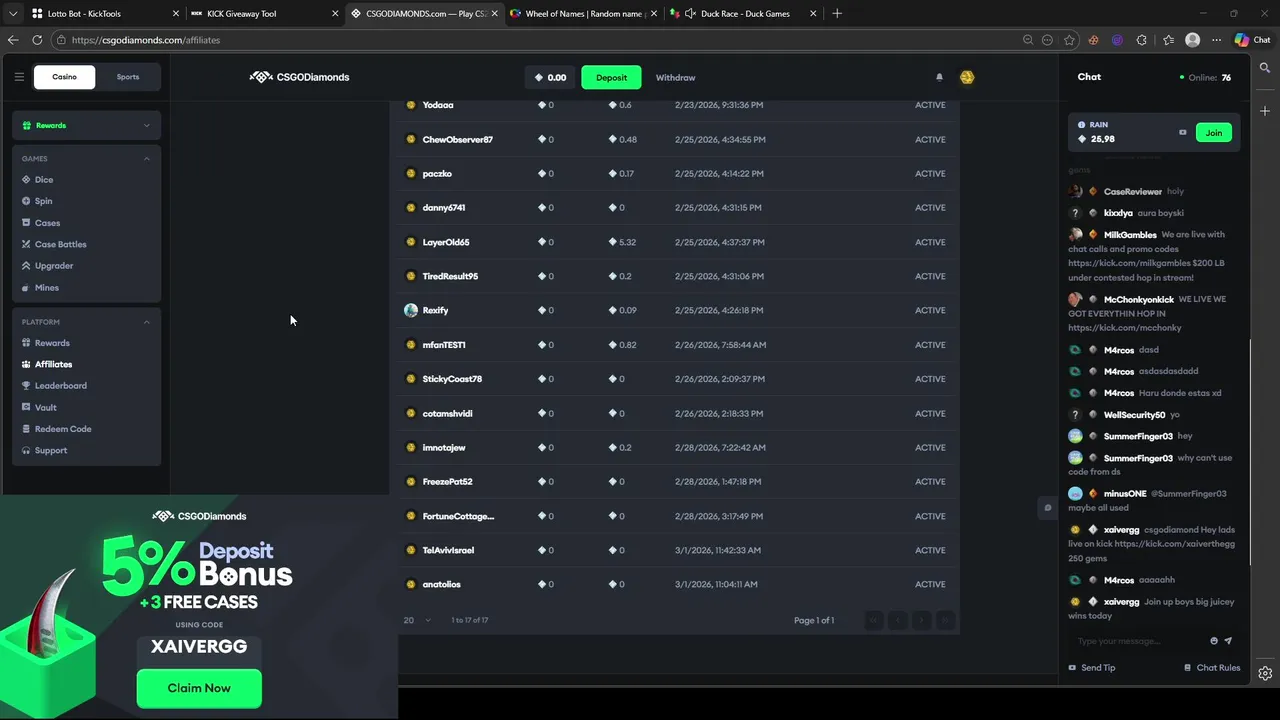
Task: Click Claim Now on bonus banner
Action: 199,688
